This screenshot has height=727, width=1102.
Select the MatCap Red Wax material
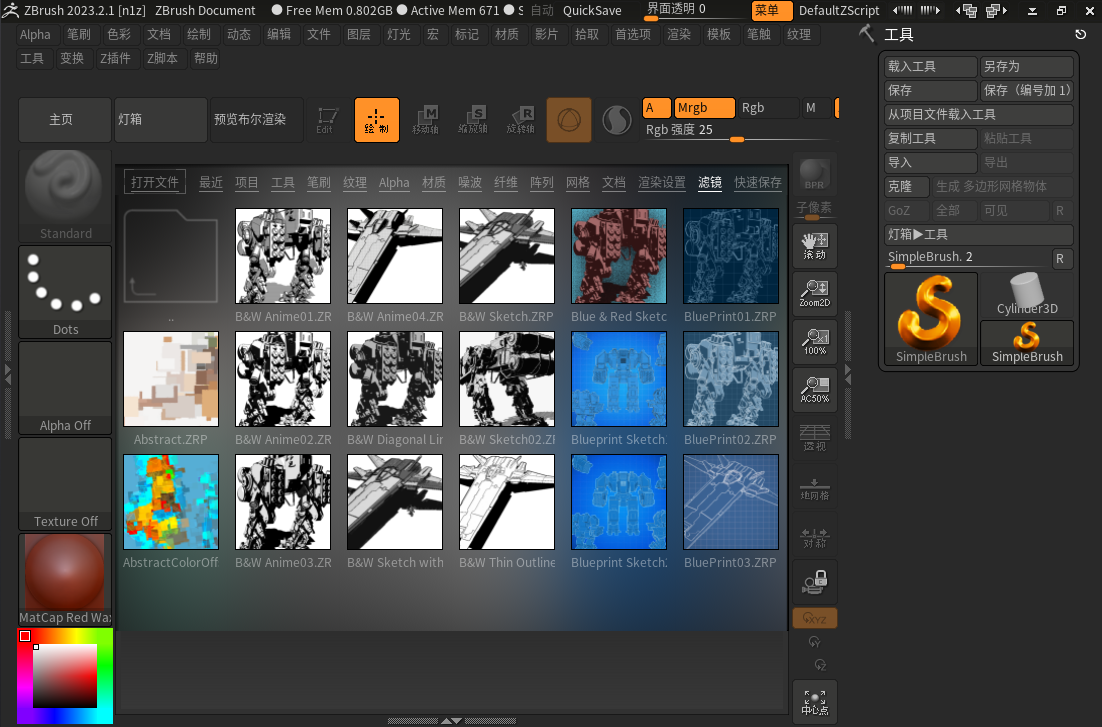pyautogui.click(x=64, y=572)
